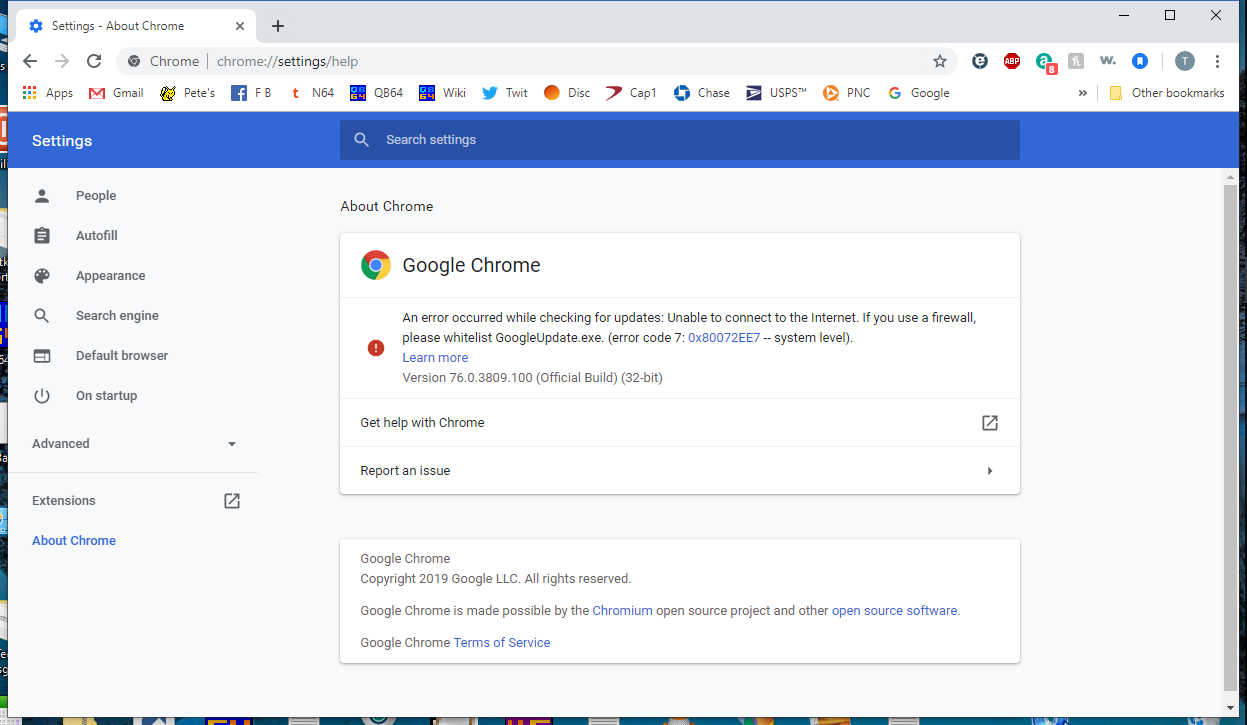Open the Other bookmarks folder

pos(1166,93)
